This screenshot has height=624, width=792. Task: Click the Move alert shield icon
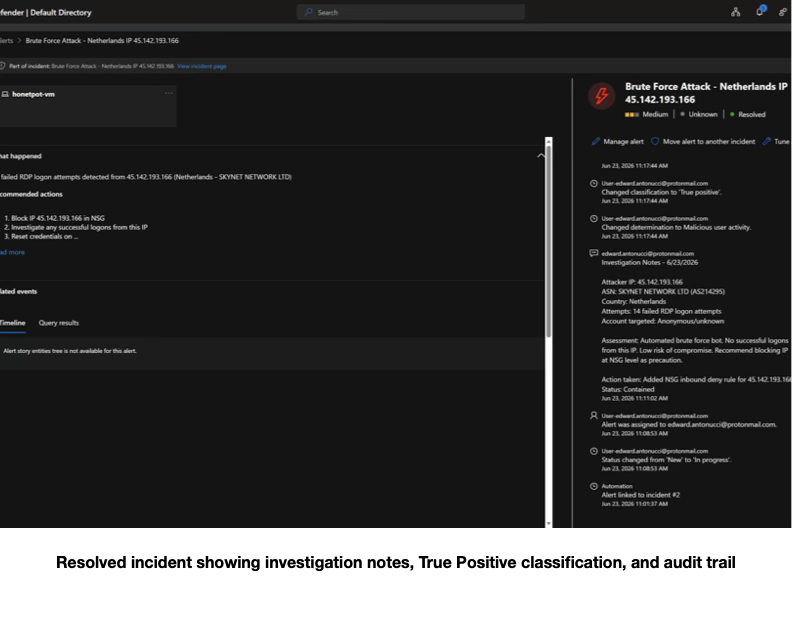(x=655, y=141)
